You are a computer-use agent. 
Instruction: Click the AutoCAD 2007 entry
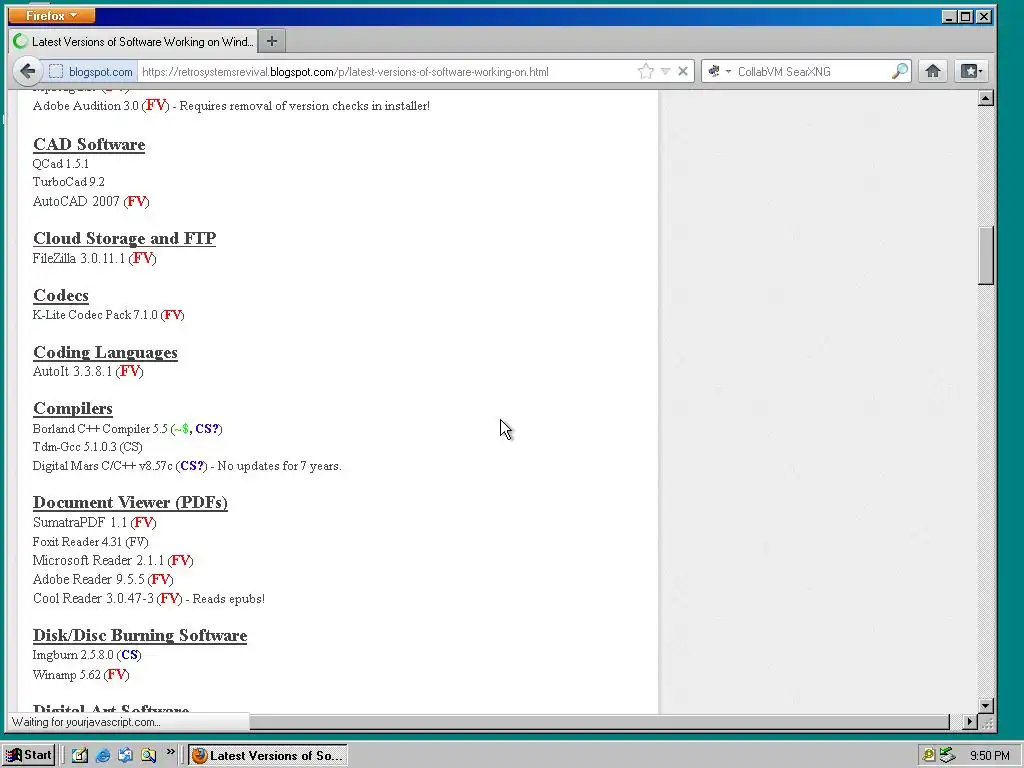[91, 201]
